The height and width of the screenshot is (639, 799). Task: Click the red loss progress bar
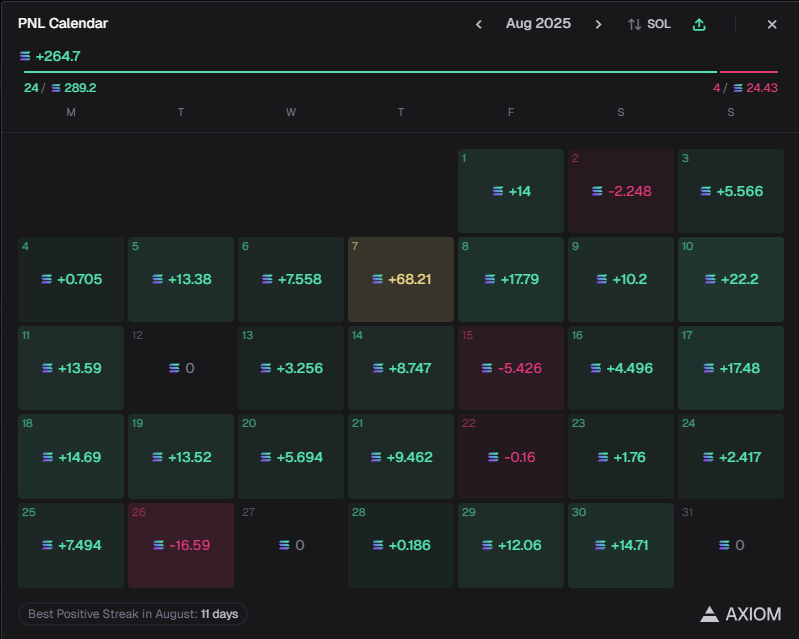point(748,72)
